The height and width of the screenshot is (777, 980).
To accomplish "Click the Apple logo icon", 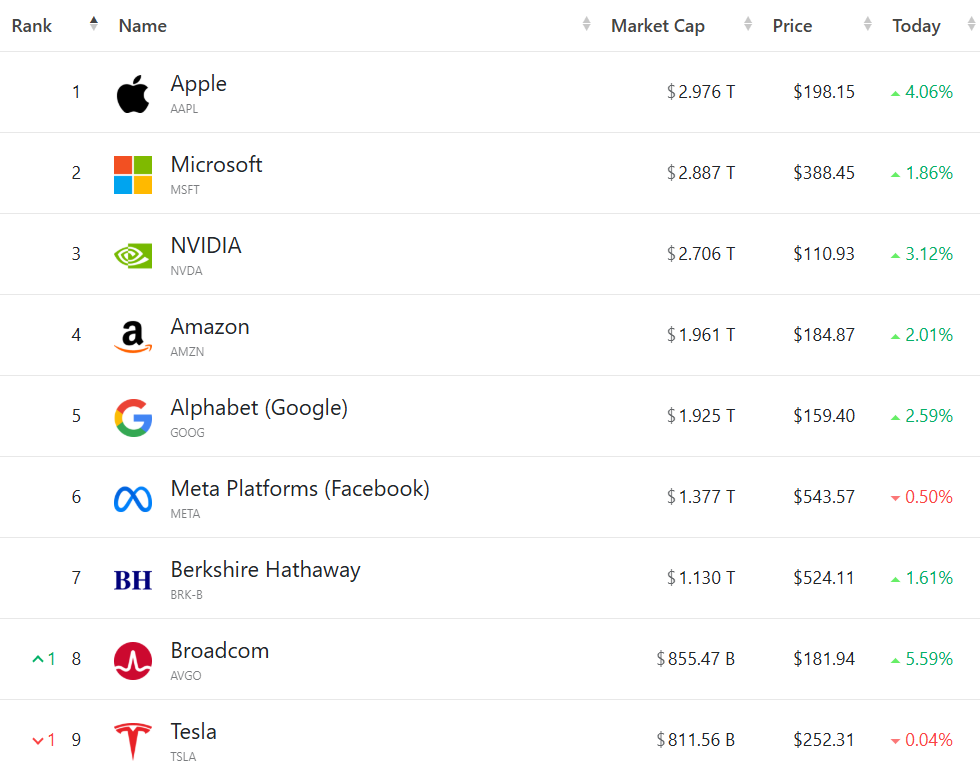I will click(133, 94).
